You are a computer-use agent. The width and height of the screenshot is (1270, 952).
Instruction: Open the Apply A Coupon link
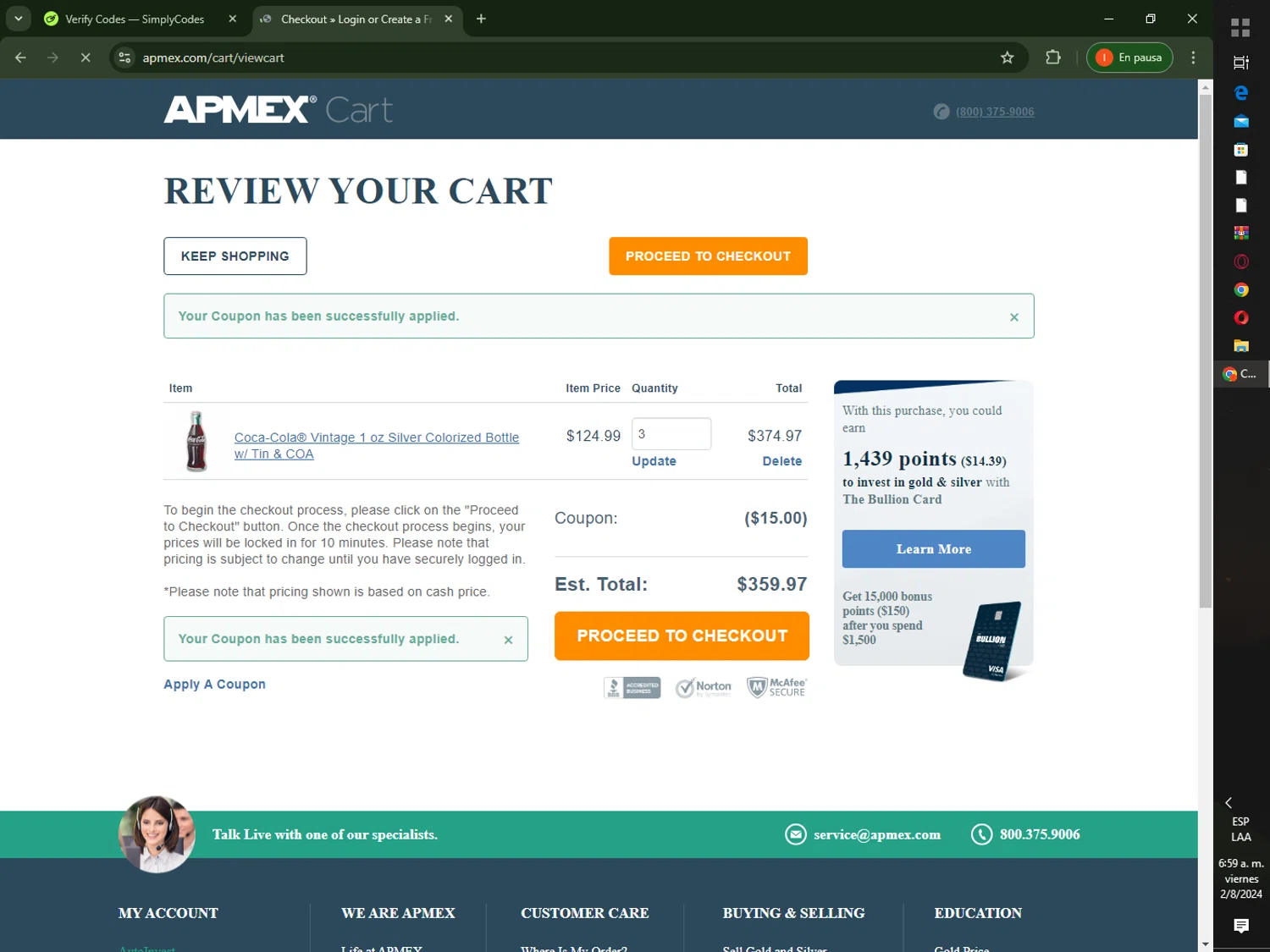[x=214, y=685]
